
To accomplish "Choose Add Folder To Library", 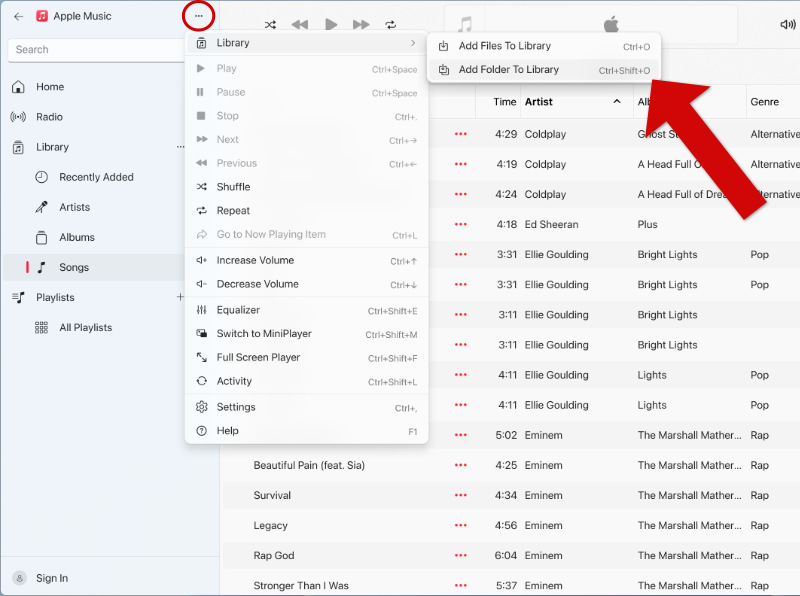I will 544,70.
